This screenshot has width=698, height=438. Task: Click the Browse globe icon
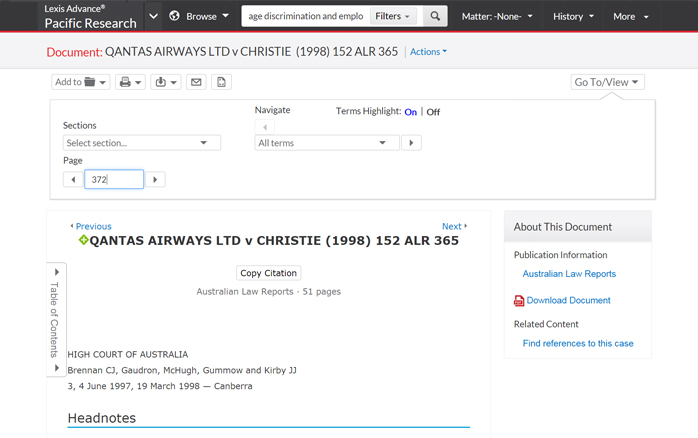tap(174, 16)
